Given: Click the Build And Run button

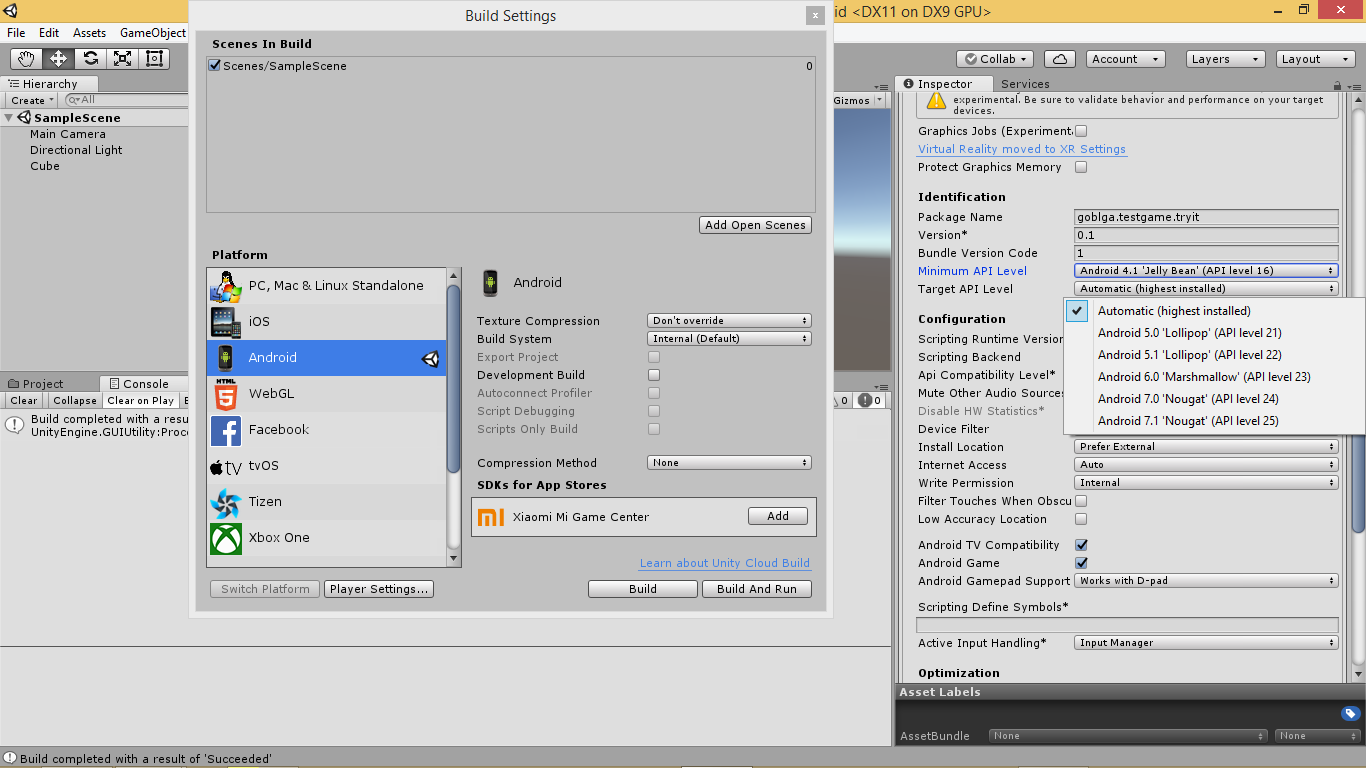Looking at the screenshot, I should tap(757, 589).
